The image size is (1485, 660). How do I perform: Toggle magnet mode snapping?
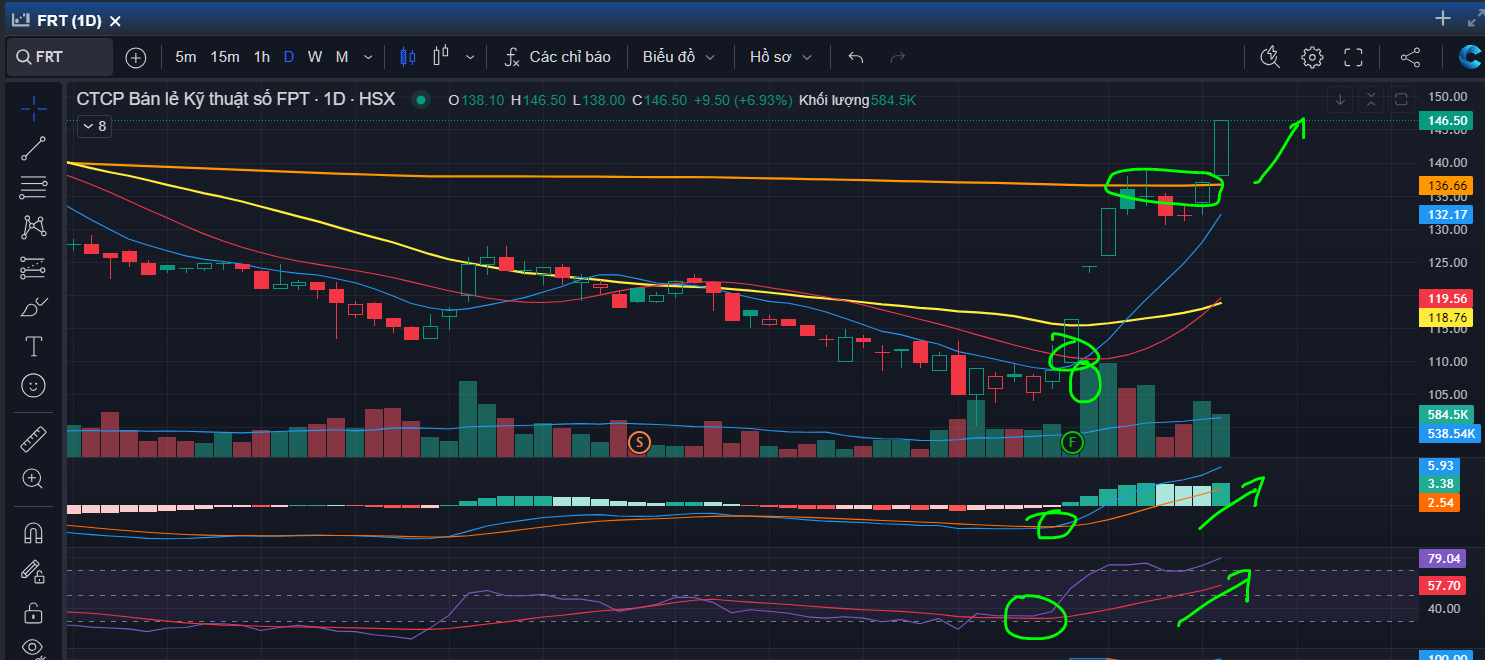[x=34, y=533]
